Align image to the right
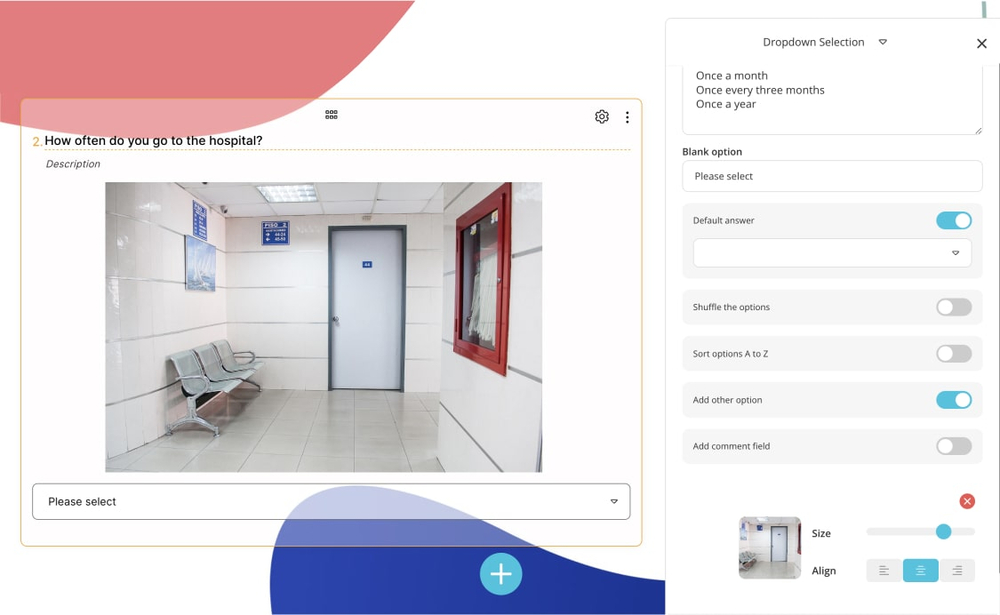1000x615 pixels. 957,571
